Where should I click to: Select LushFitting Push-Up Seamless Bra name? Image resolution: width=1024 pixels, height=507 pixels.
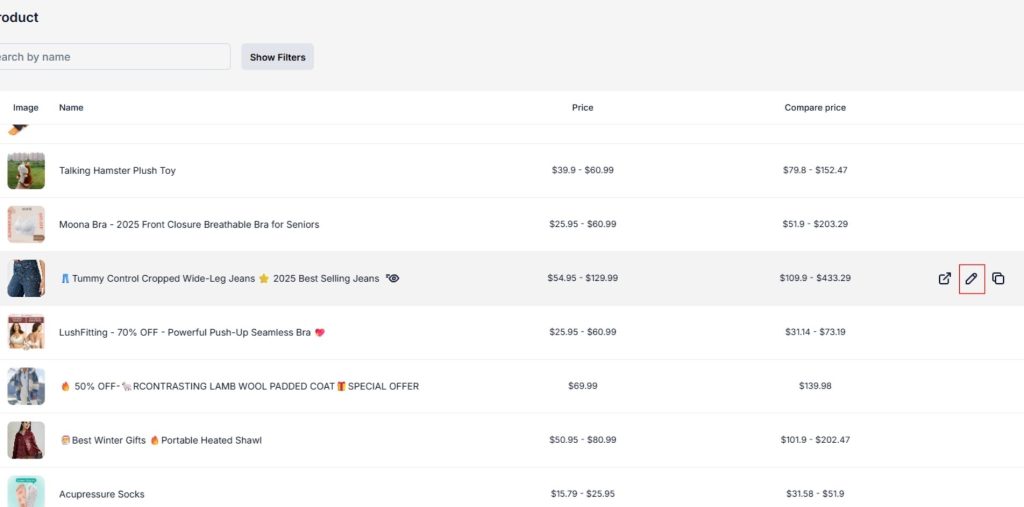click(191, 333)
